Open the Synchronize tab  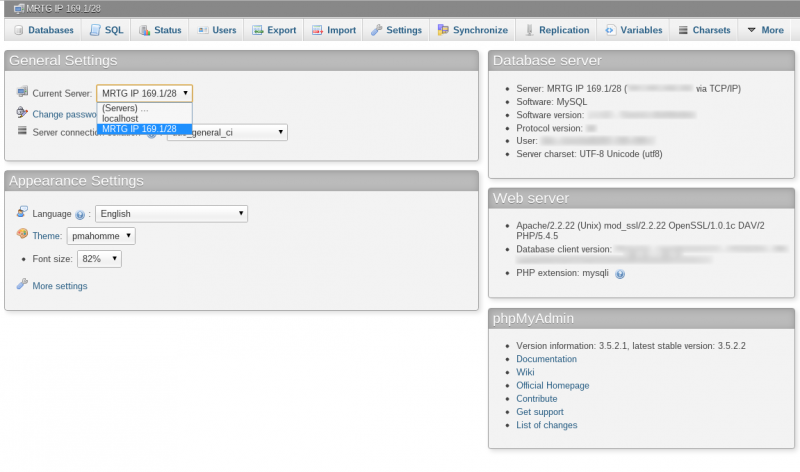click(x=472, y=30)
